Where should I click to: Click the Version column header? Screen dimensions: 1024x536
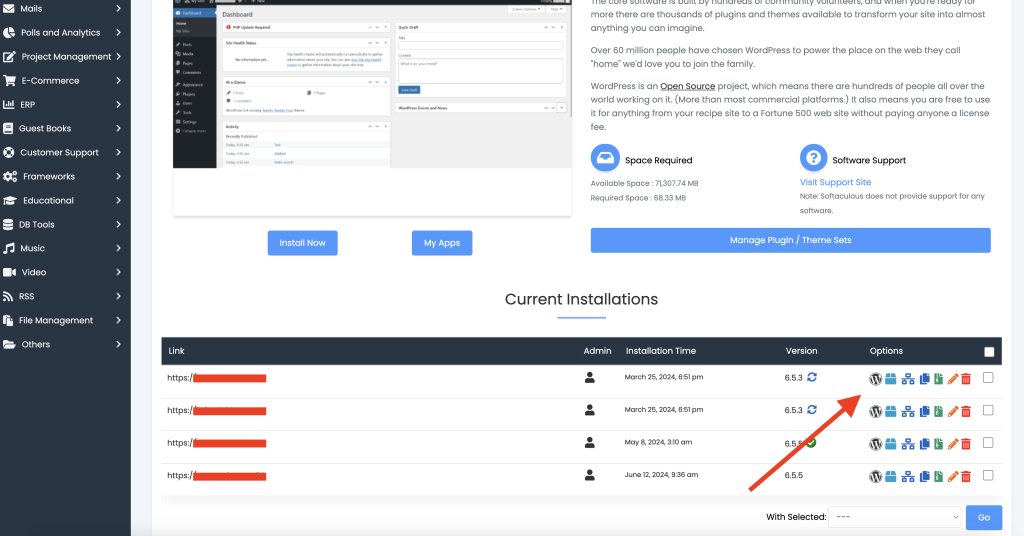[x=801, y=351]
